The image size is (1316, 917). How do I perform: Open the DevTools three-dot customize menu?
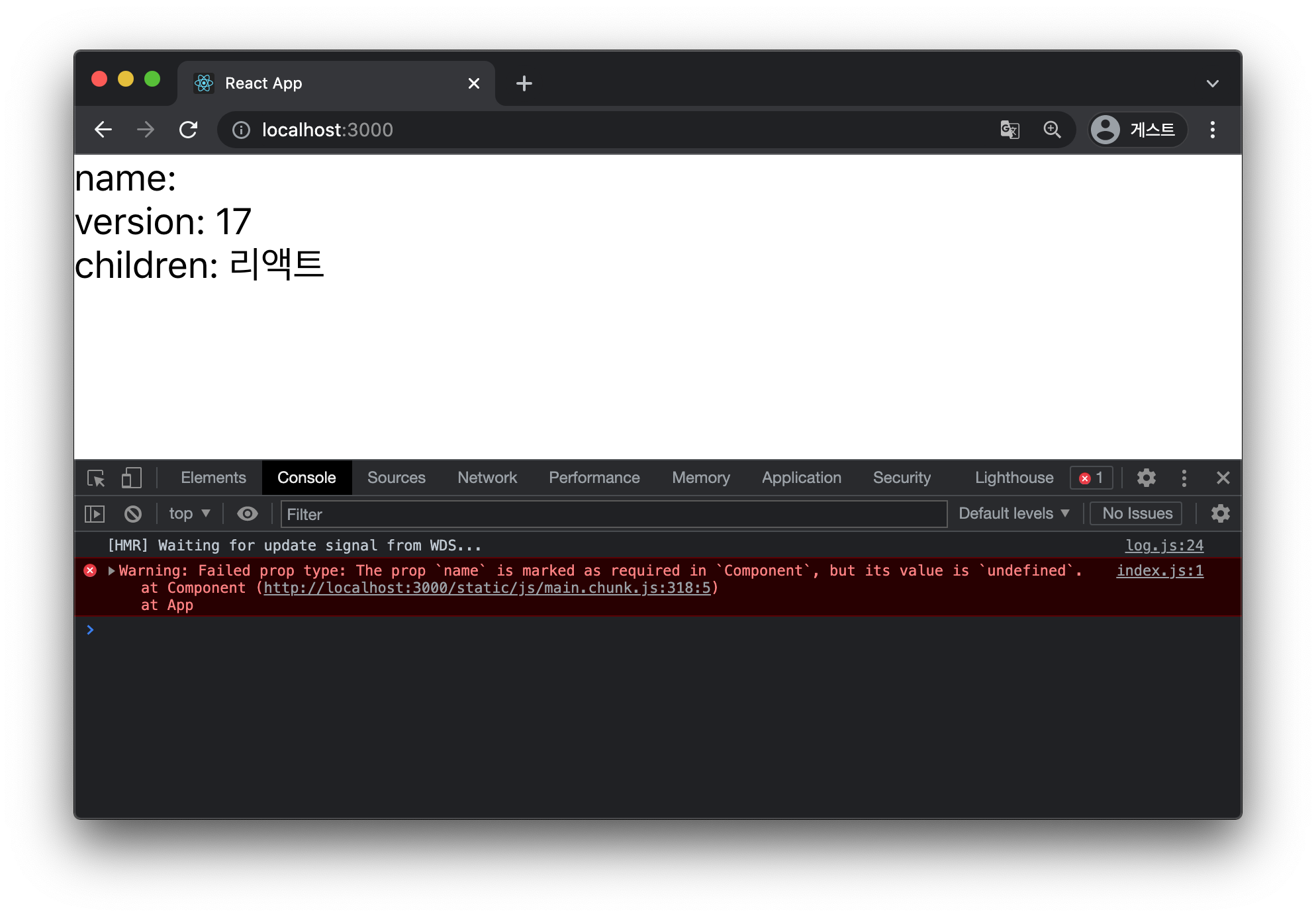(x=1184, y=478)
